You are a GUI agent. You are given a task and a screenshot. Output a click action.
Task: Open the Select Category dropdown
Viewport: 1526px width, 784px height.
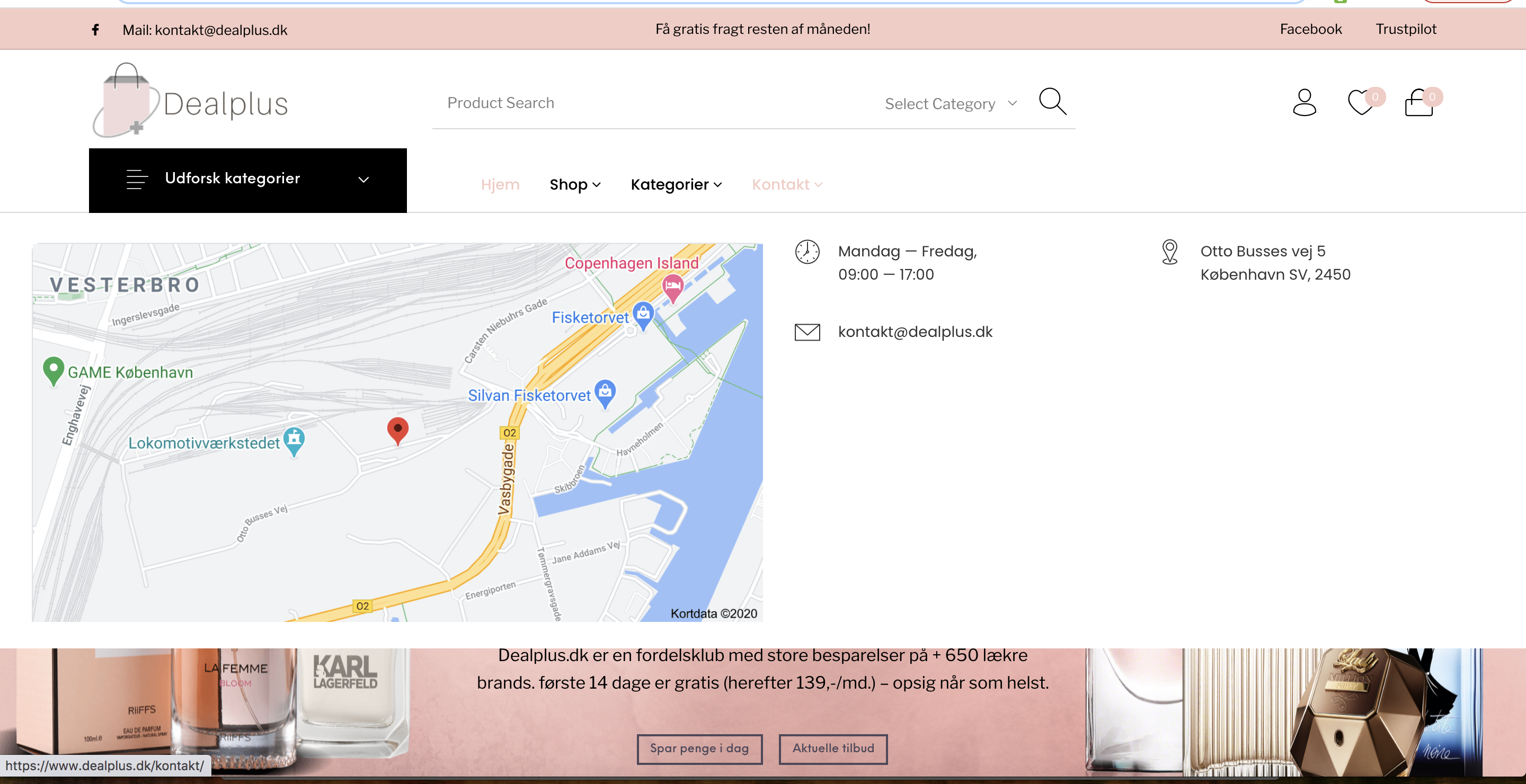[x=950, y=104]
